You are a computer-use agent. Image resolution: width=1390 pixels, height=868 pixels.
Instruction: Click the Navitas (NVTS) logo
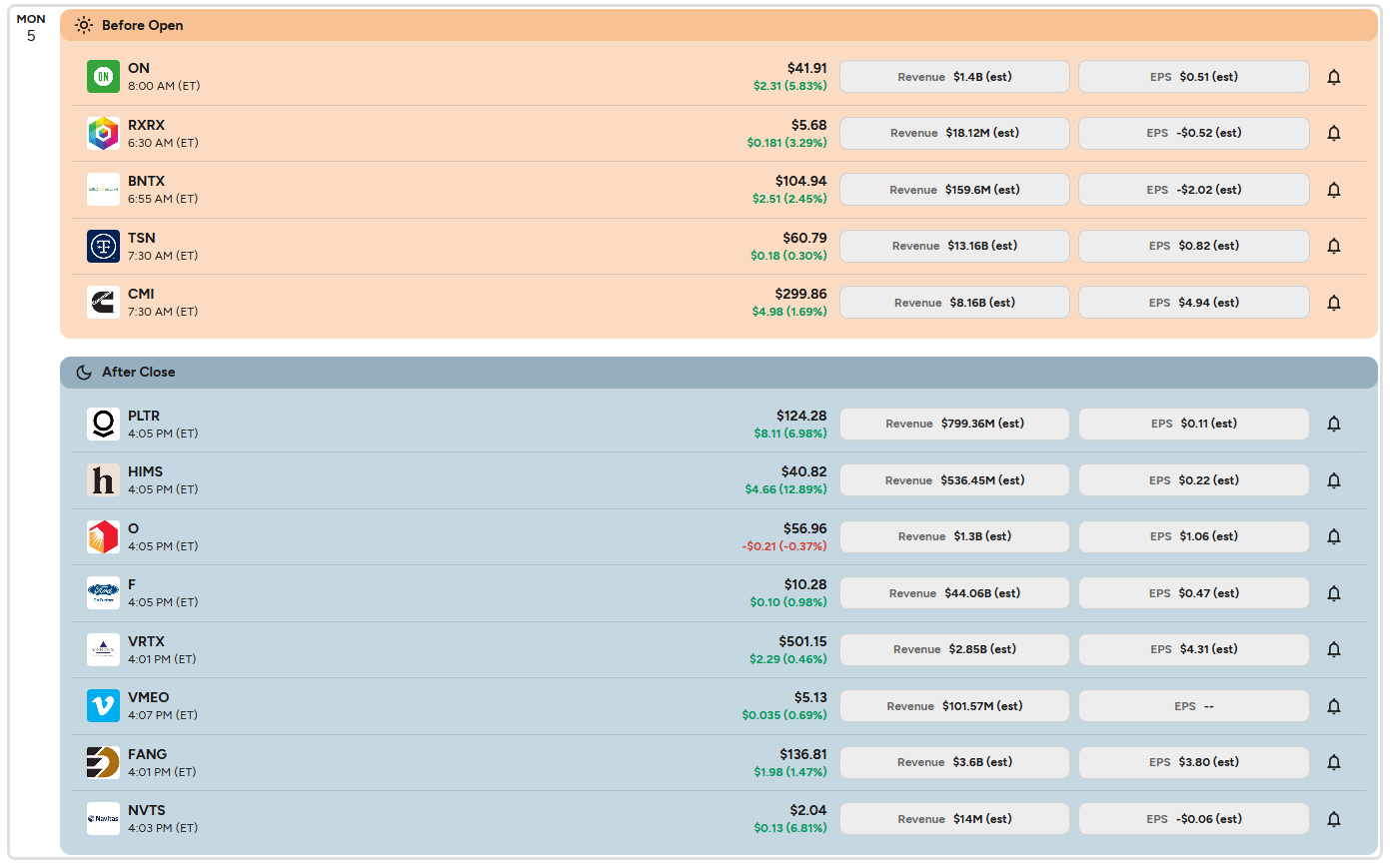103,819
